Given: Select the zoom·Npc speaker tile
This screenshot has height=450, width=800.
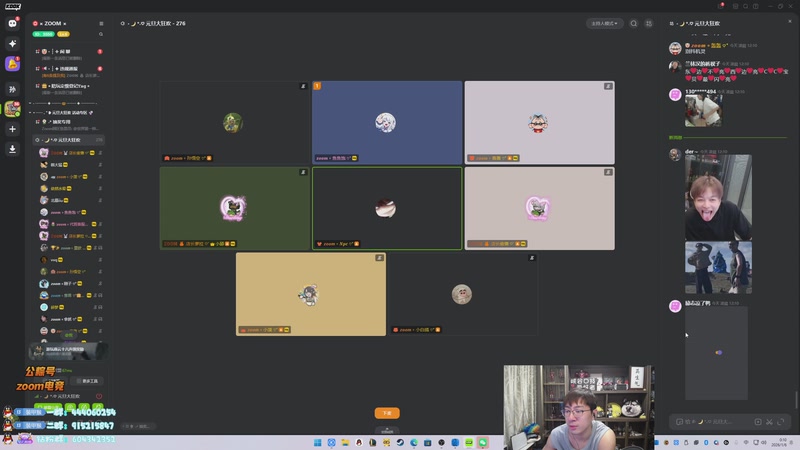Looking at the screenshot, I should tap(387, 209).
